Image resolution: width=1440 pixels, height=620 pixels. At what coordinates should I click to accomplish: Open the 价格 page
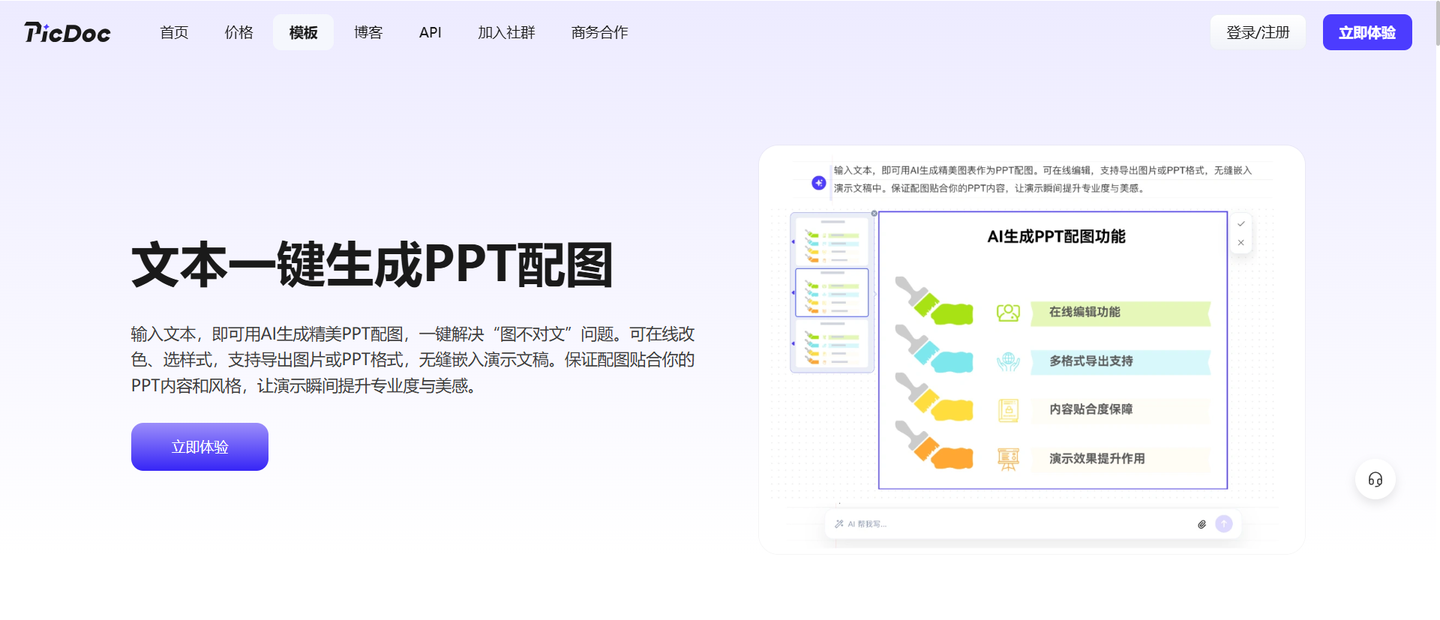239,32
